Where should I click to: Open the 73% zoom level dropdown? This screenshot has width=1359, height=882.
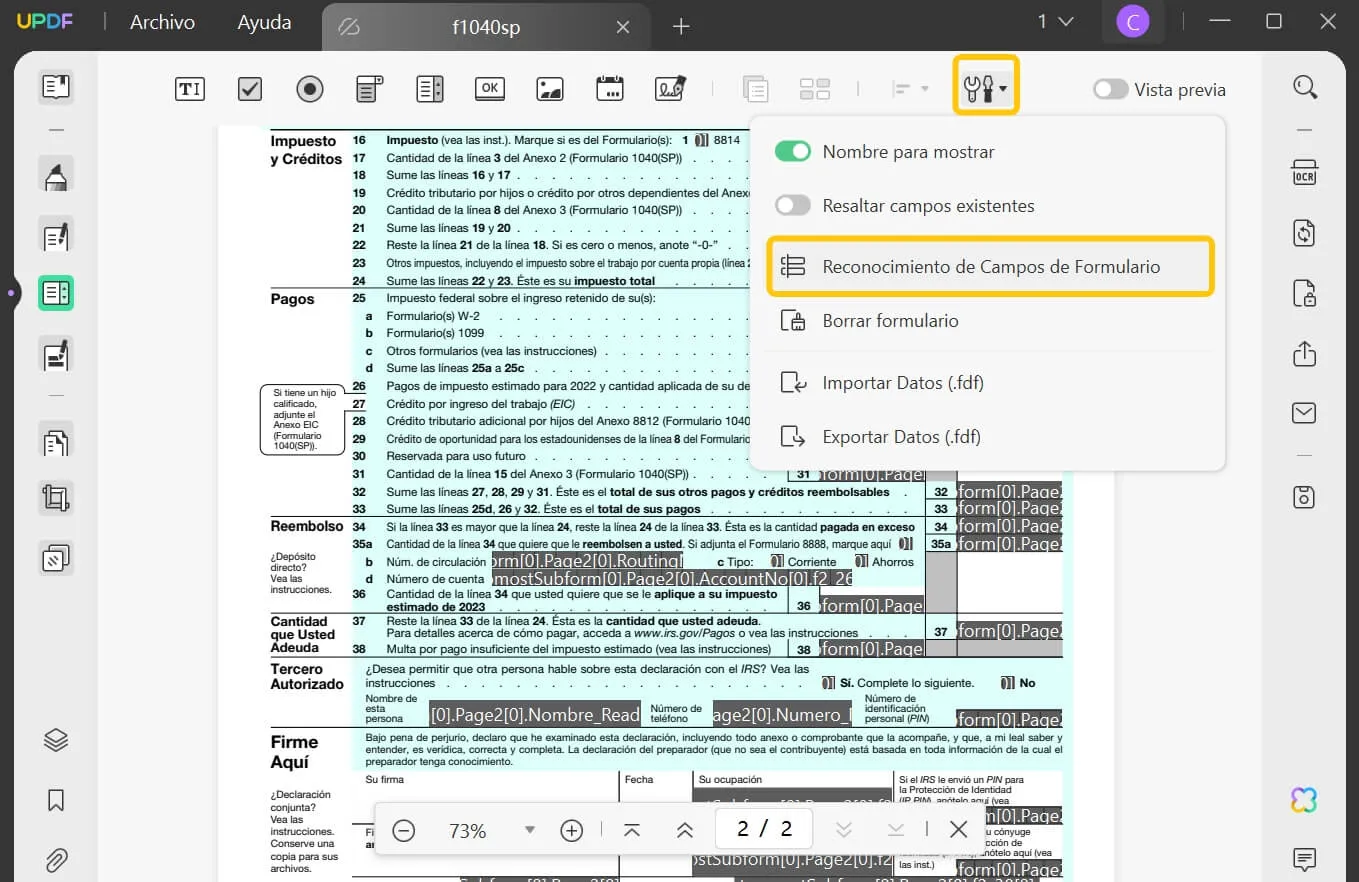coord(530,830)
